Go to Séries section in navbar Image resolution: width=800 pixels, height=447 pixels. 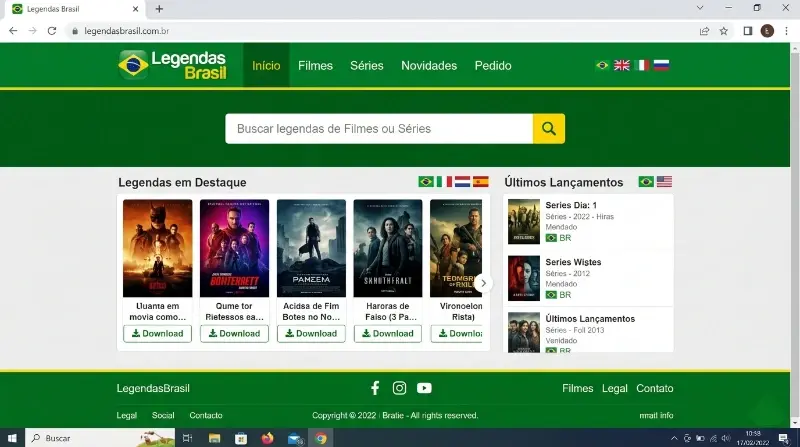pyautogui.click(x=367, y=65)
